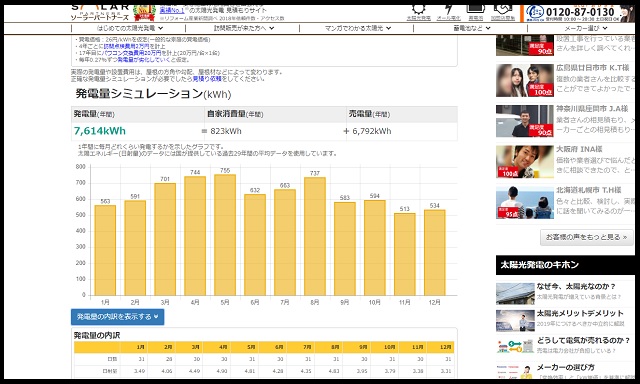Click the 1月 bar labeled 563
Screen dimensions: 640x384
[105, 250]
